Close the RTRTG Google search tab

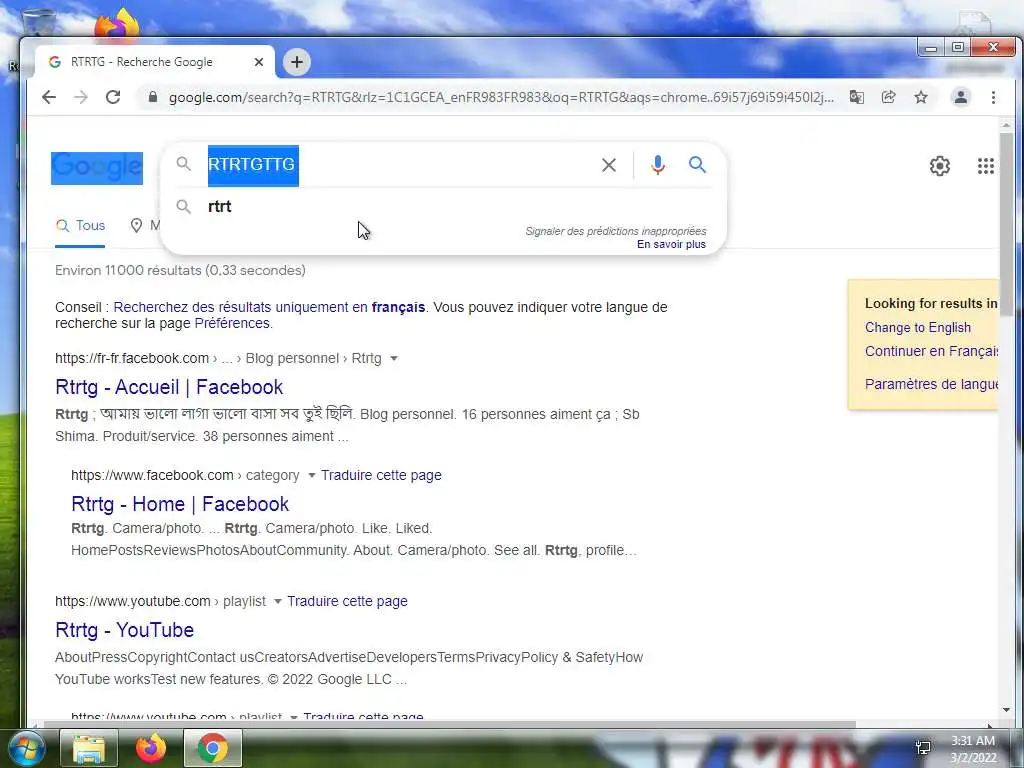tap(259, 62)
